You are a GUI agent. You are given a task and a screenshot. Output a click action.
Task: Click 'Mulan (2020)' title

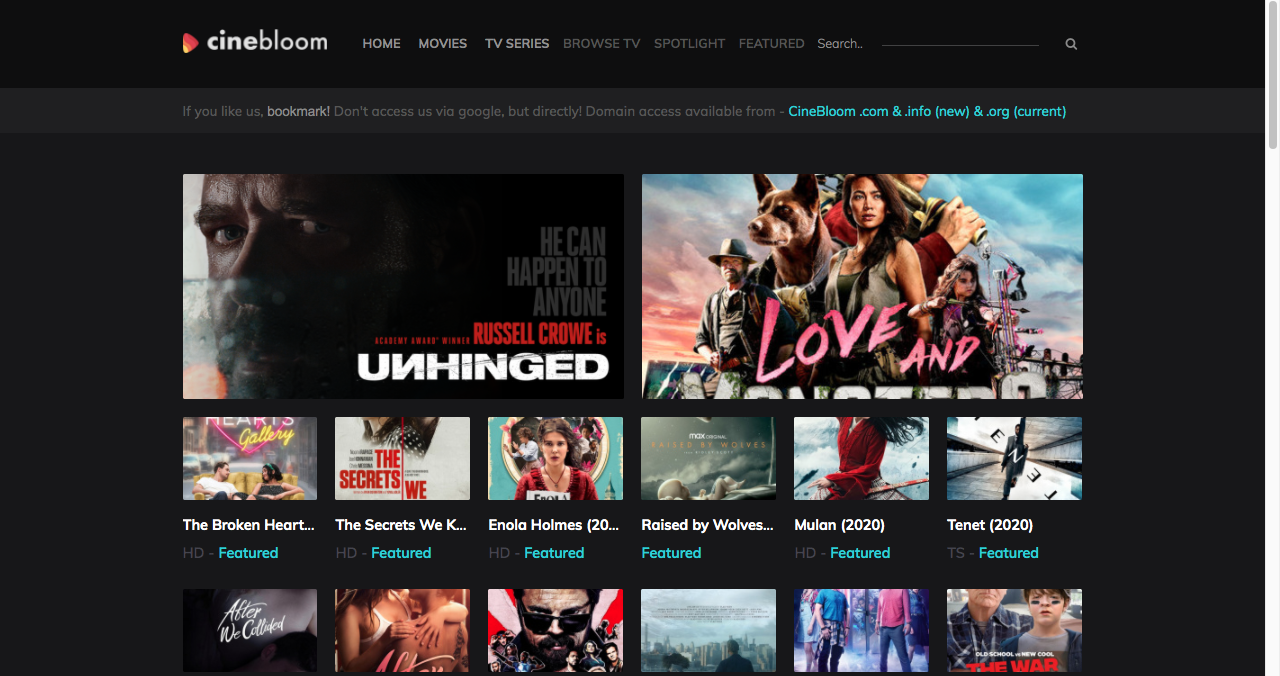tap(839, 525)
